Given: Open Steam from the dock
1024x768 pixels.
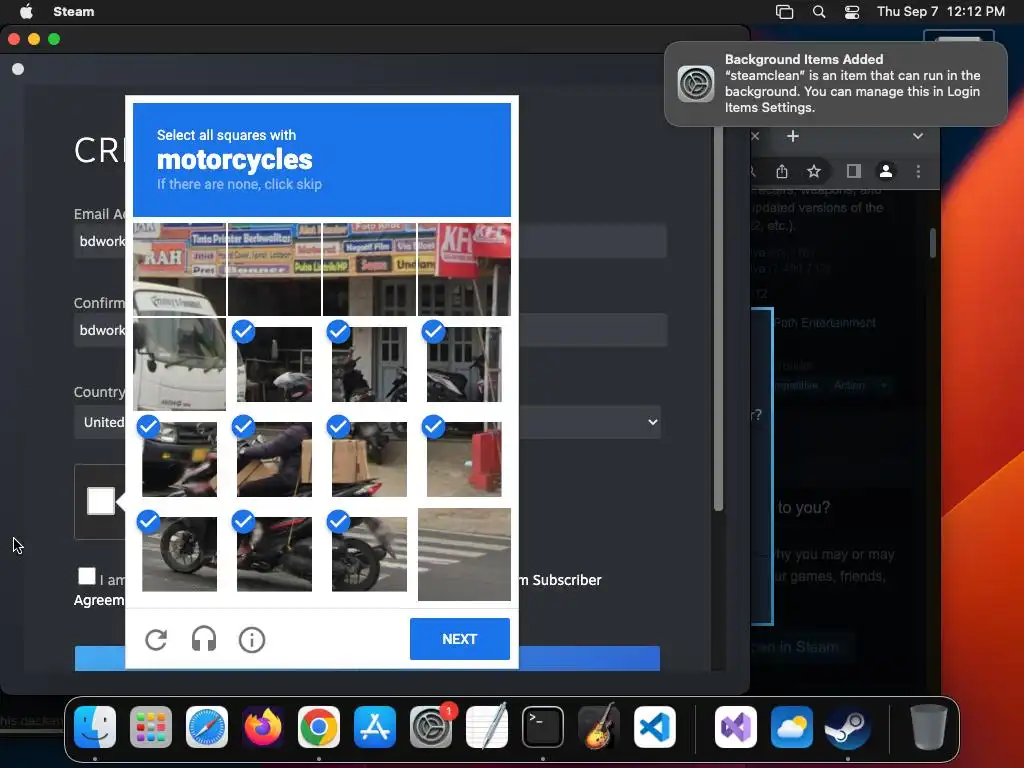Looking at the screenshot, I should pos(848,727).
